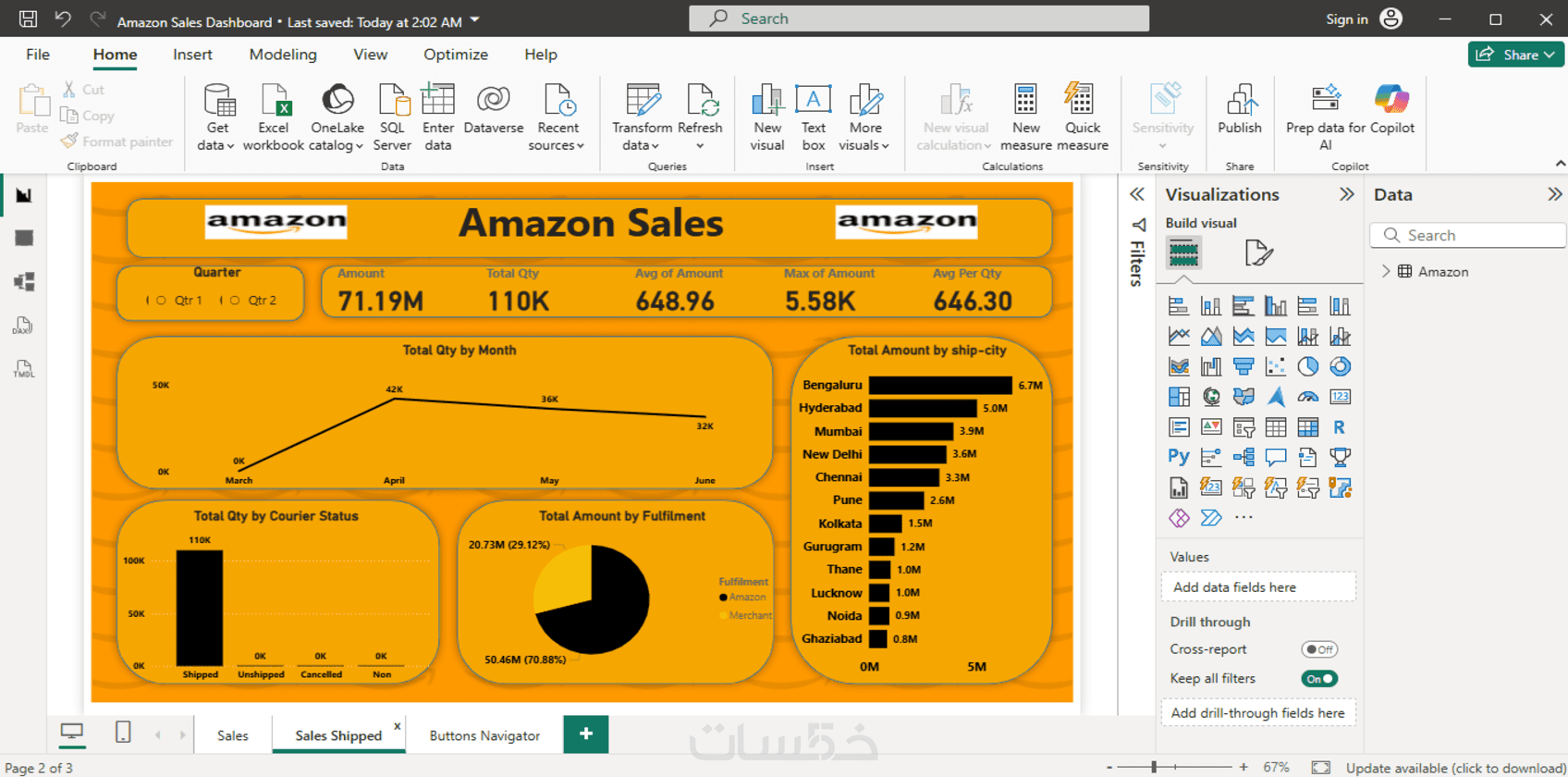Click the Update available notification
Image resolution: width=1568 pixels, height=777 pixels.
(1456, 768)
